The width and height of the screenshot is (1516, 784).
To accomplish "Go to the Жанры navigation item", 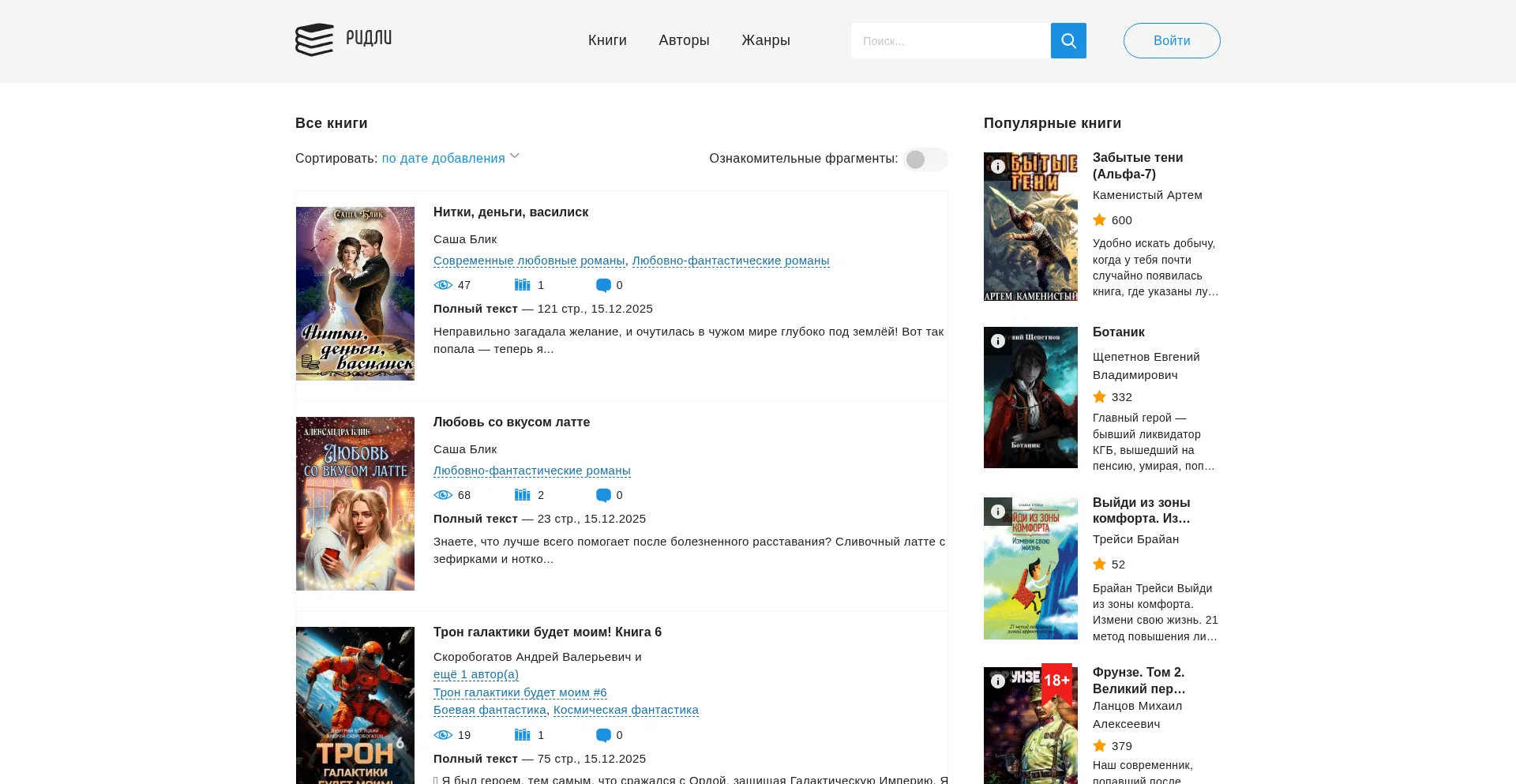I will coord(765,40).
